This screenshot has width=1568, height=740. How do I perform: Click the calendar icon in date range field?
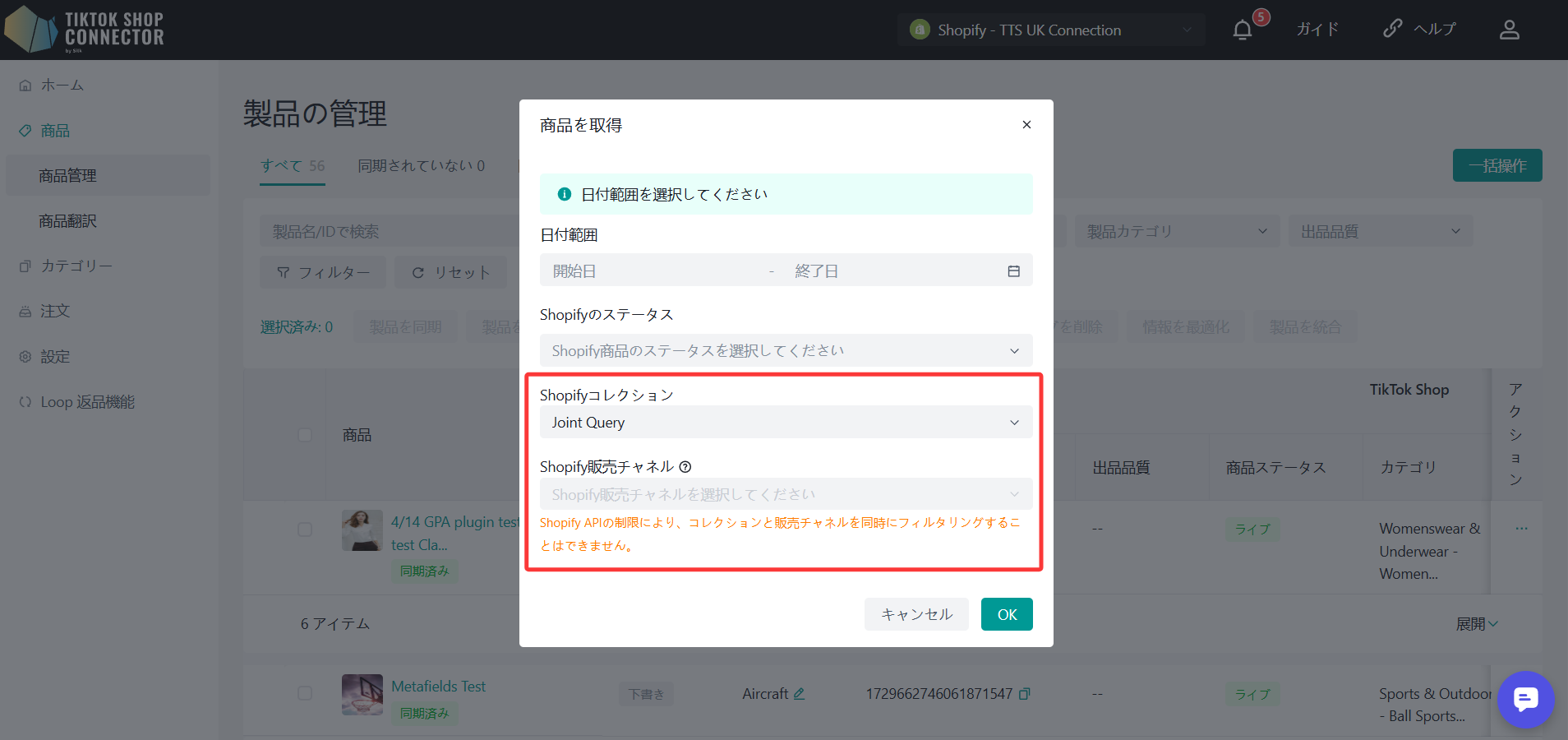[1013, 271]
